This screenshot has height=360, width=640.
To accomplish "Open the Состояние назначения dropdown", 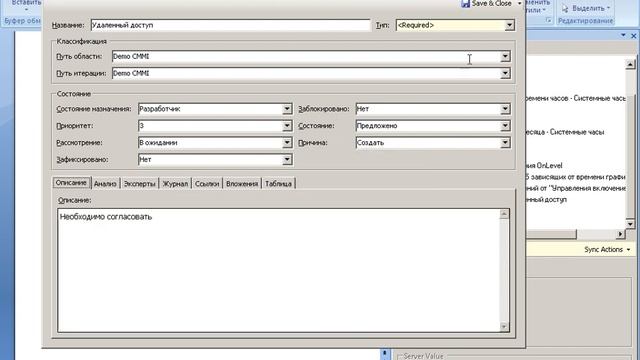I will (x=287, y=109).
